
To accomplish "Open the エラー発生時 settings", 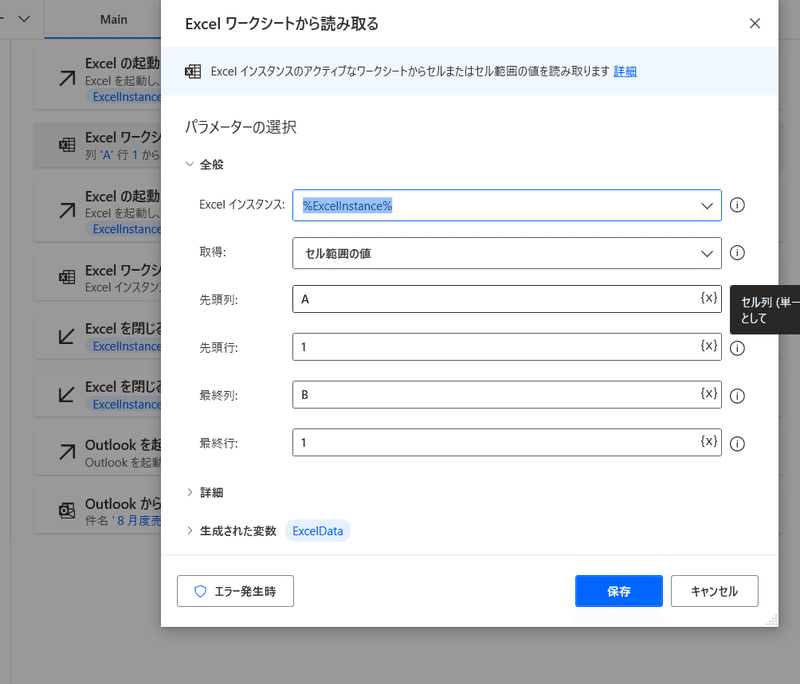I will pos(235,591).
